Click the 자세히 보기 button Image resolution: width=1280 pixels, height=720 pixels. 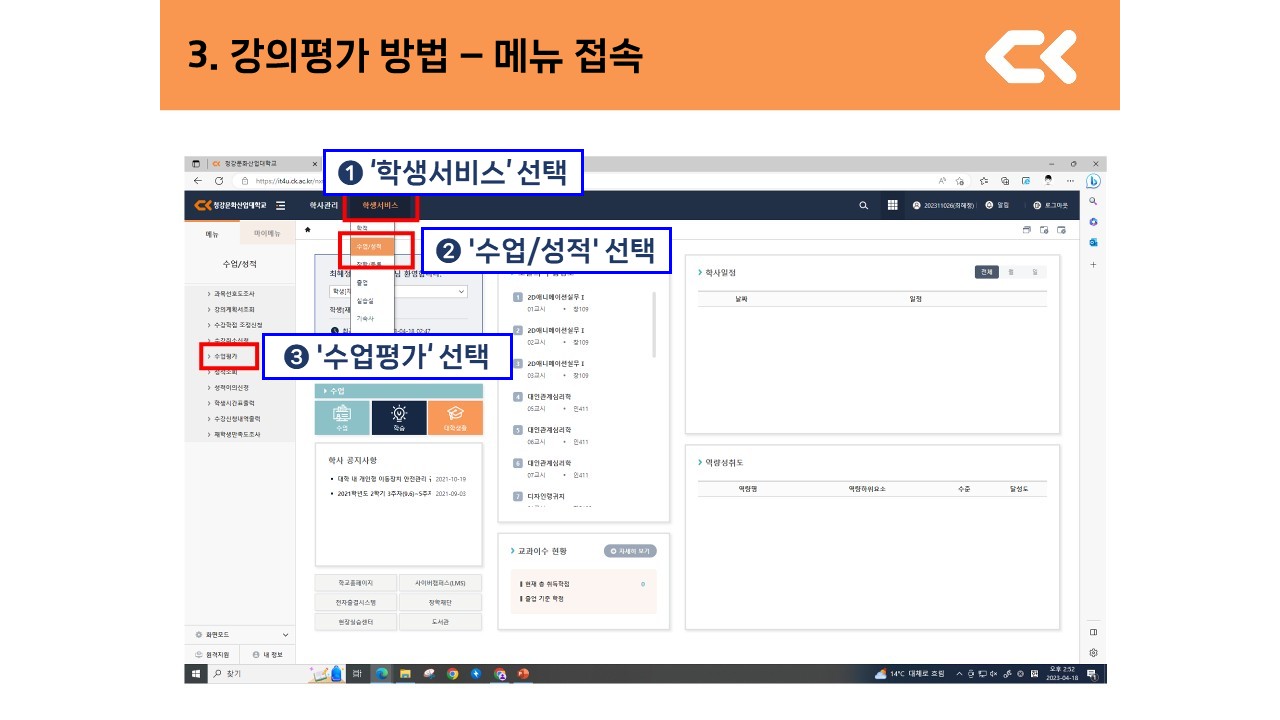pyautogui.click(x=630, y=551)
